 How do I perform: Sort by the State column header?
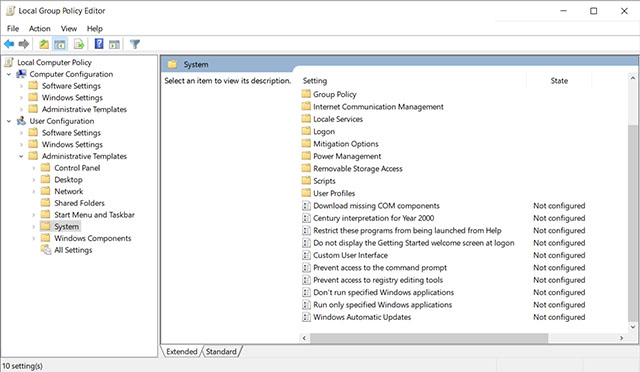pos(559,81)
